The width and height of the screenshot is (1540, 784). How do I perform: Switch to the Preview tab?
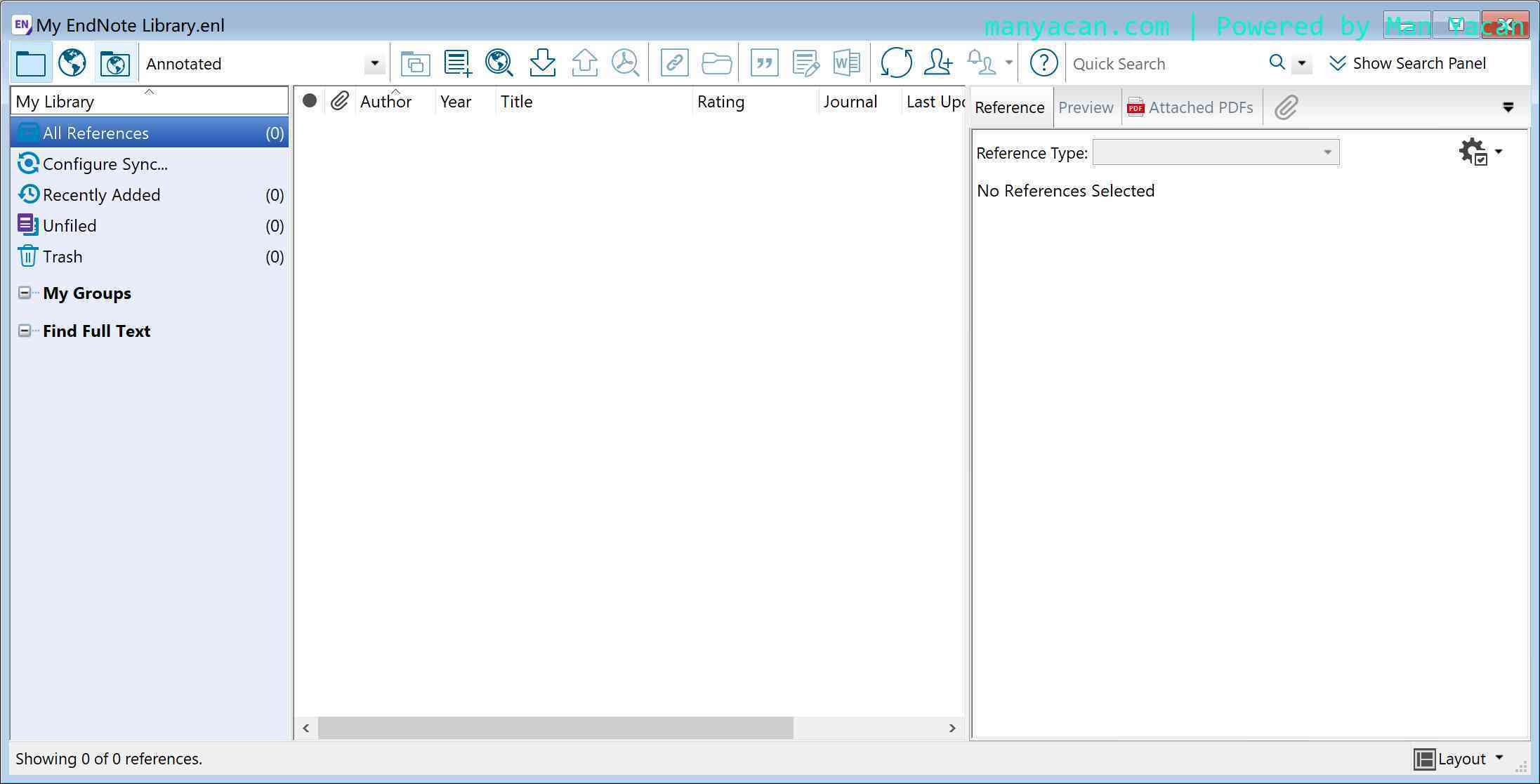[1085, 107]
